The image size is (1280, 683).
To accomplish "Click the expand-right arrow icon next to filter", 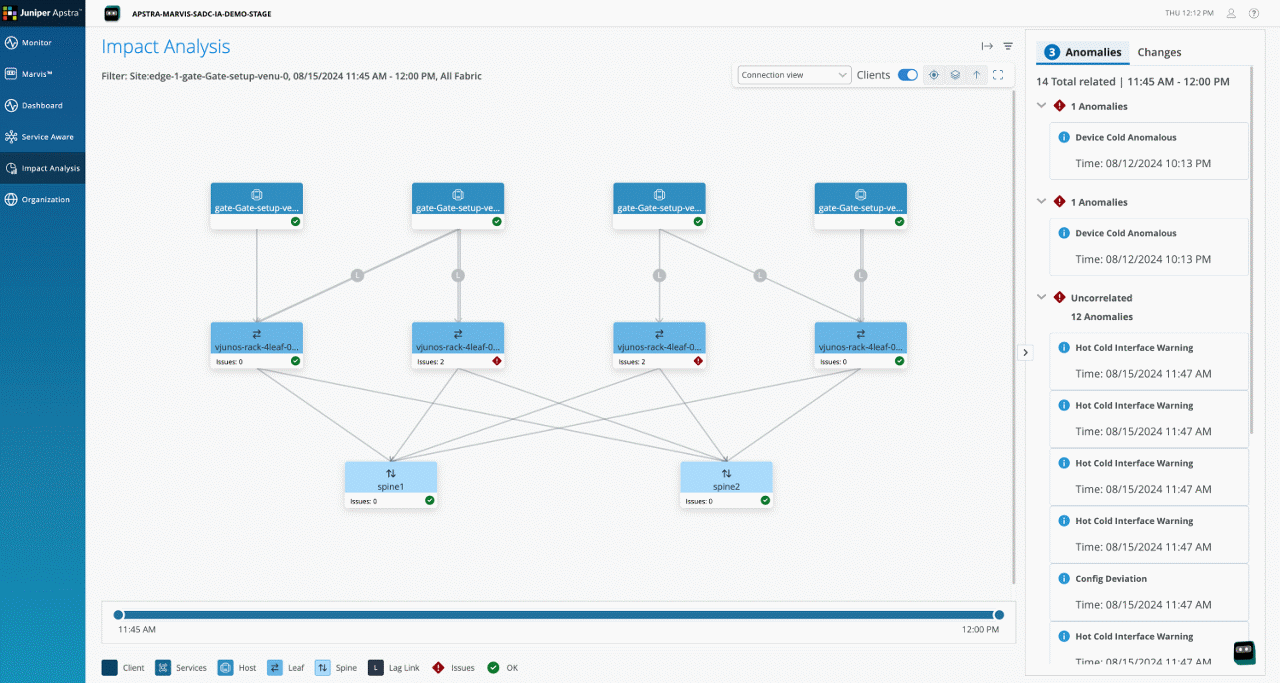I will [986, 46].
